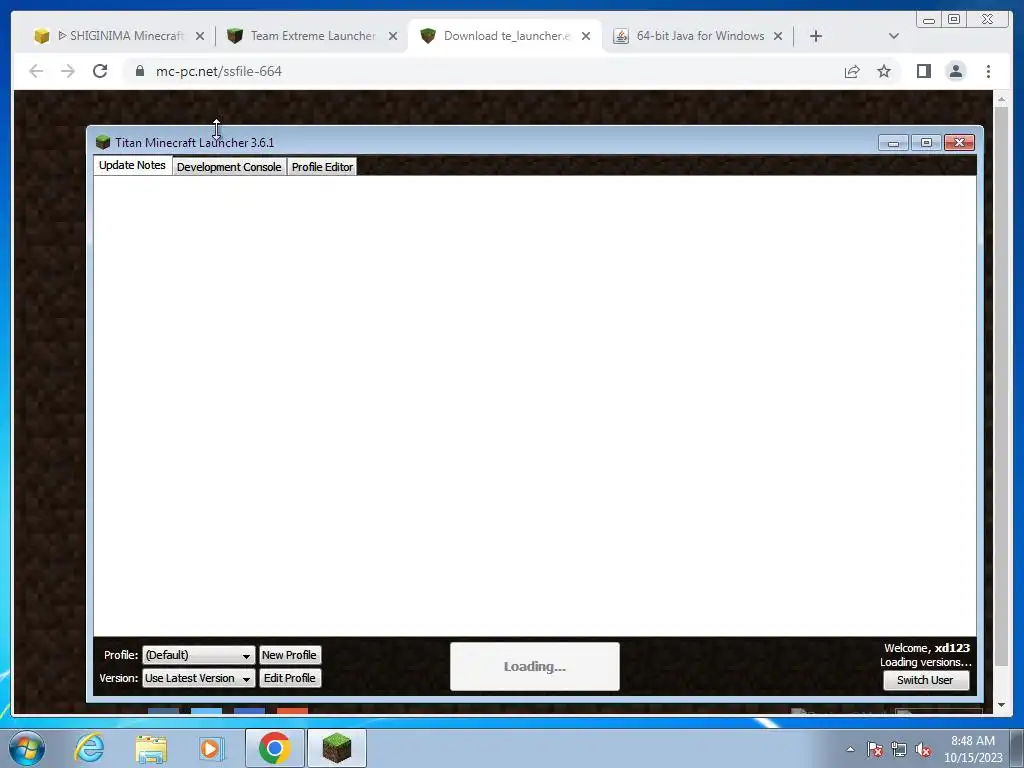Switch to the Development Console tab
1024x768 pixels.
click(229, 167)
